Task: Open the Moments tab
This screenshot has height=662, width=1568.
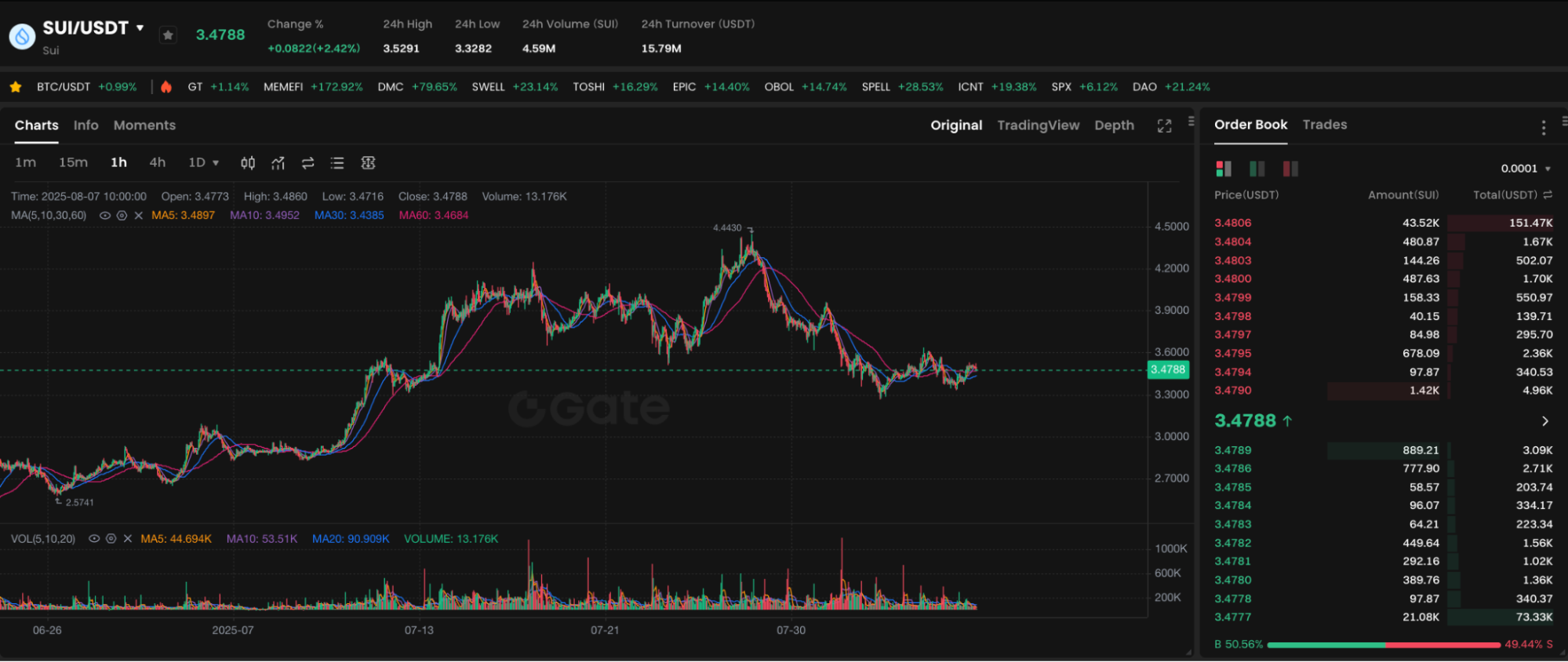Action: coord(144,125)
